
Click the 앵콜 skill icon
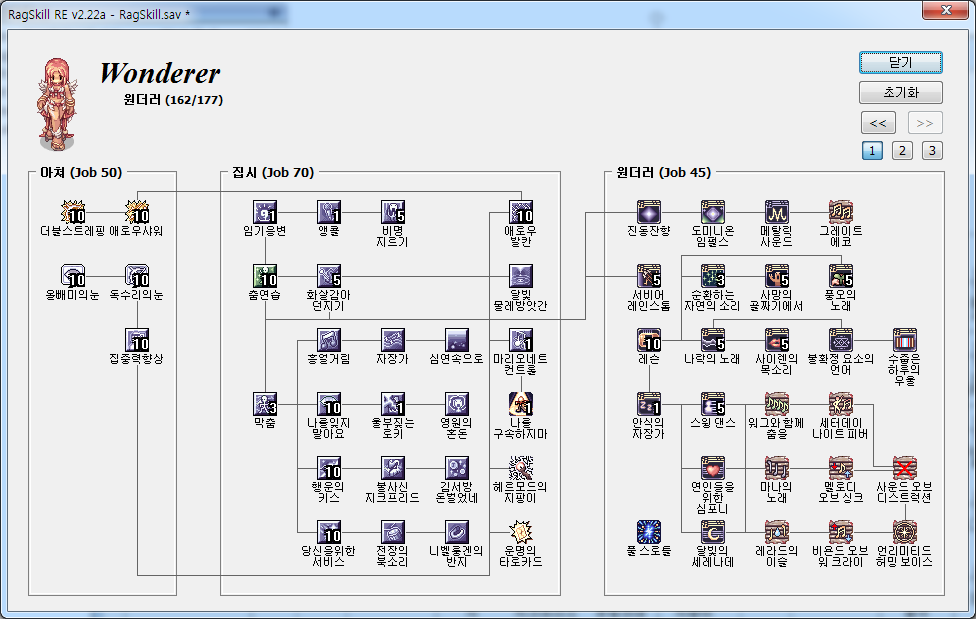[329, 212]
